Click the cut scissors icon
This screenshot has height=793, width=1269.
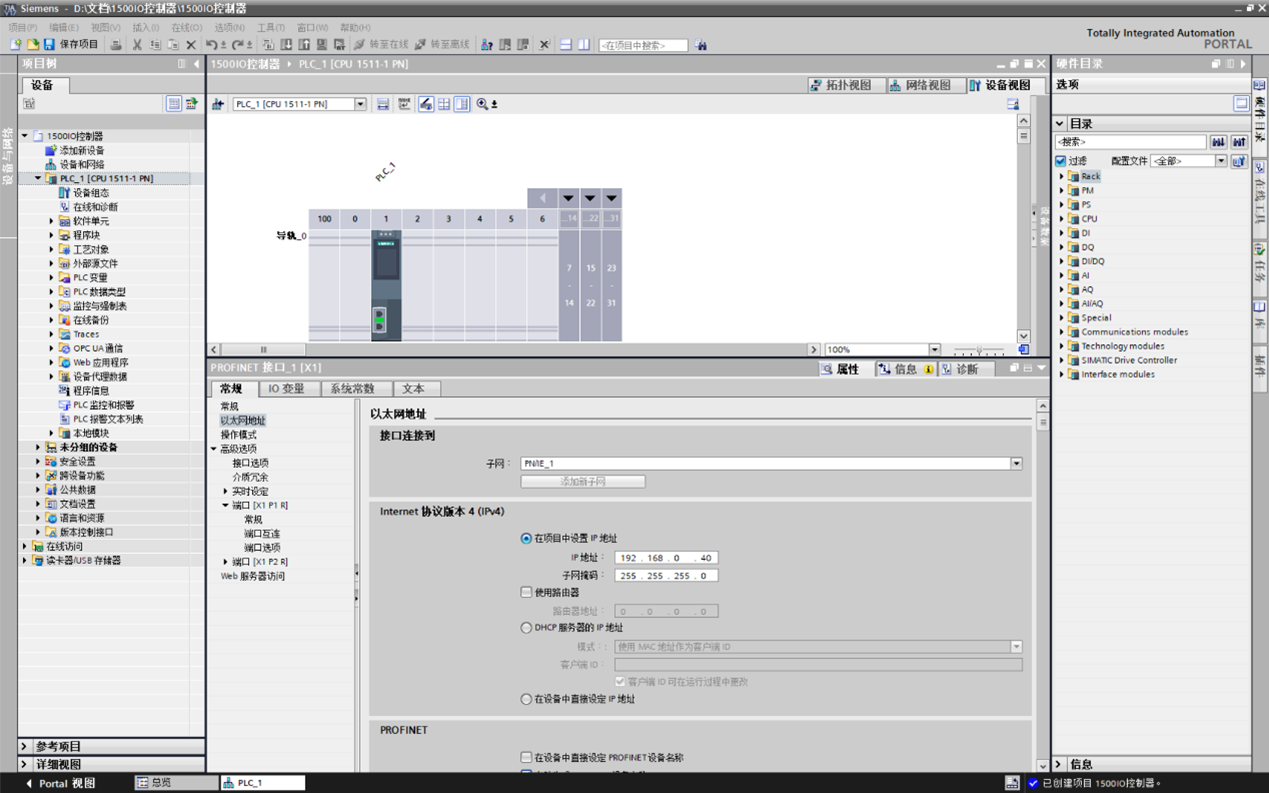click(137, 45)
